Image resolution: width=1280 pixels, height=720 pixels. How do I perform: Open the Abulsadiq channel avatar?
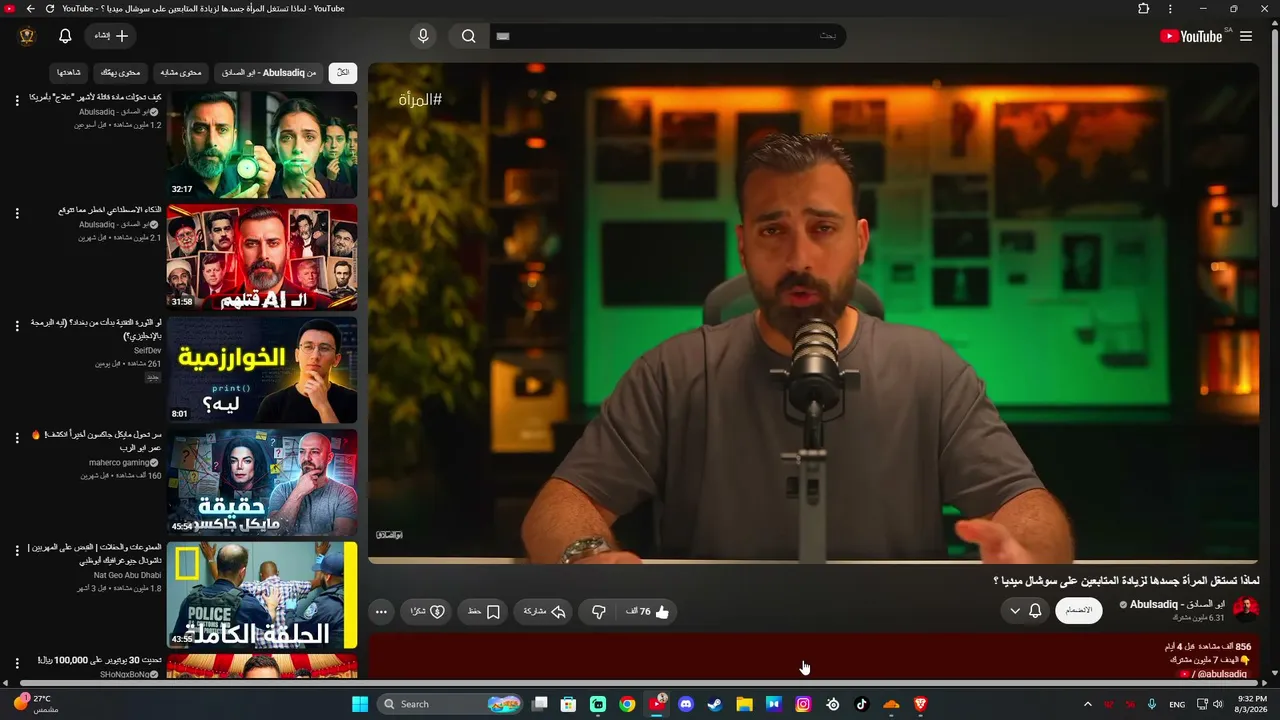1246,609
